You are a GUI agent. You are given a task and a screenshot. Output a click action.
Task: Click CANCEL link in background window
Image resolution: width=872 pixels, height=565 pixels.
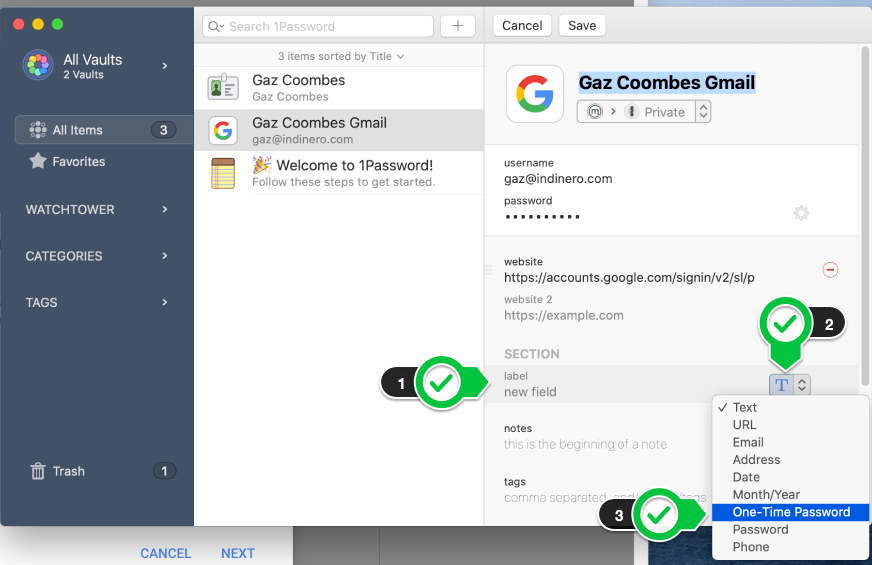(166, 553)
